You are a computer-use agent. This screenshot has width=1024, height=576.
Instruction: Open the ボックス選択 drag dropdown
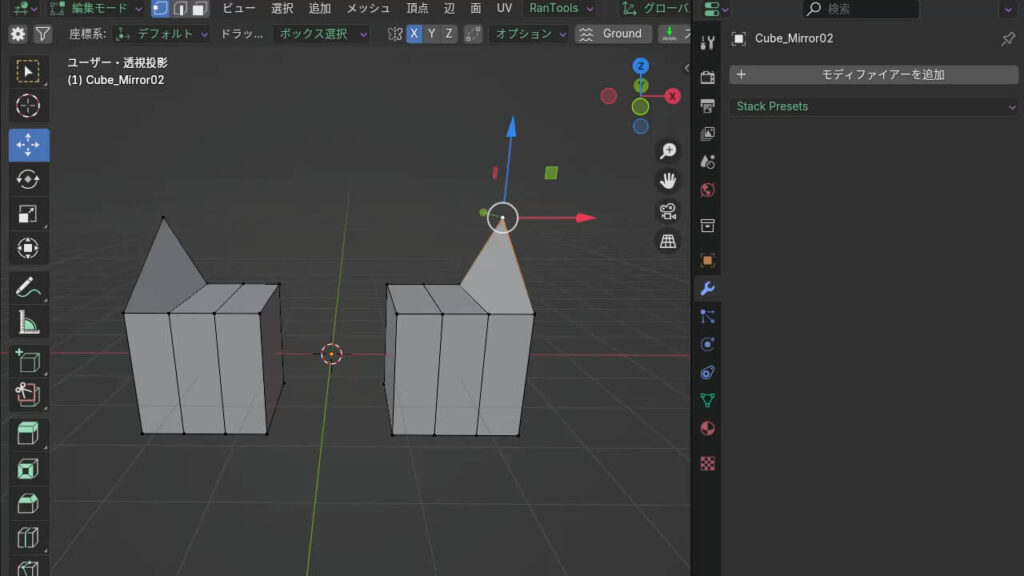321,34
